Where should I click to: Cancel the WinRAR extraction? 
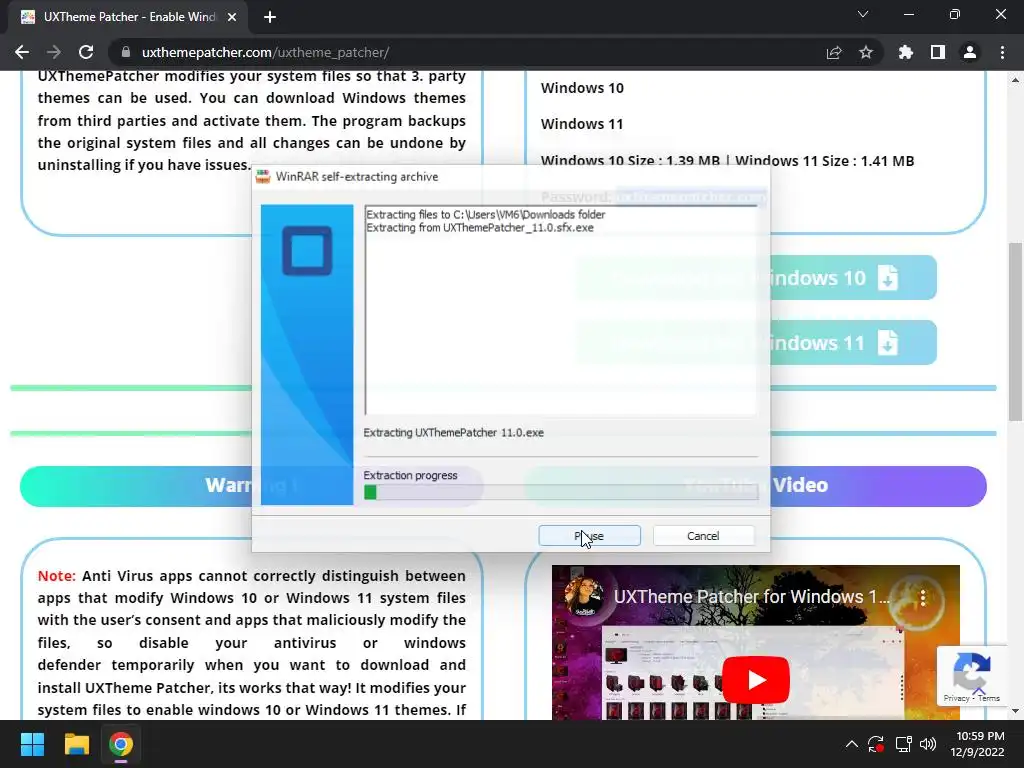(x=703, y=536)
